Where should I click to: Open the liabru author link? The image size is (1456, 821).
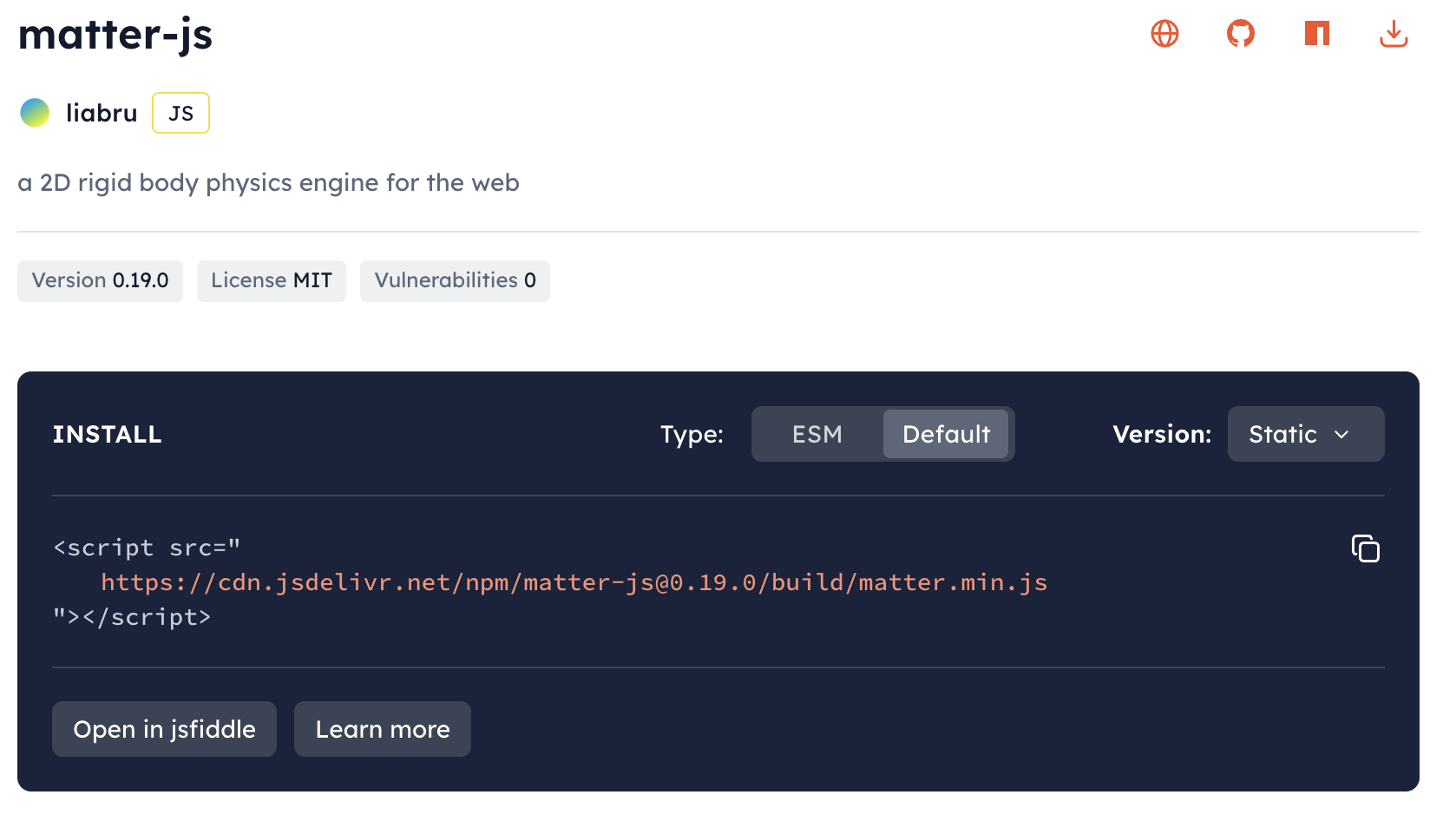coord(102,113)
